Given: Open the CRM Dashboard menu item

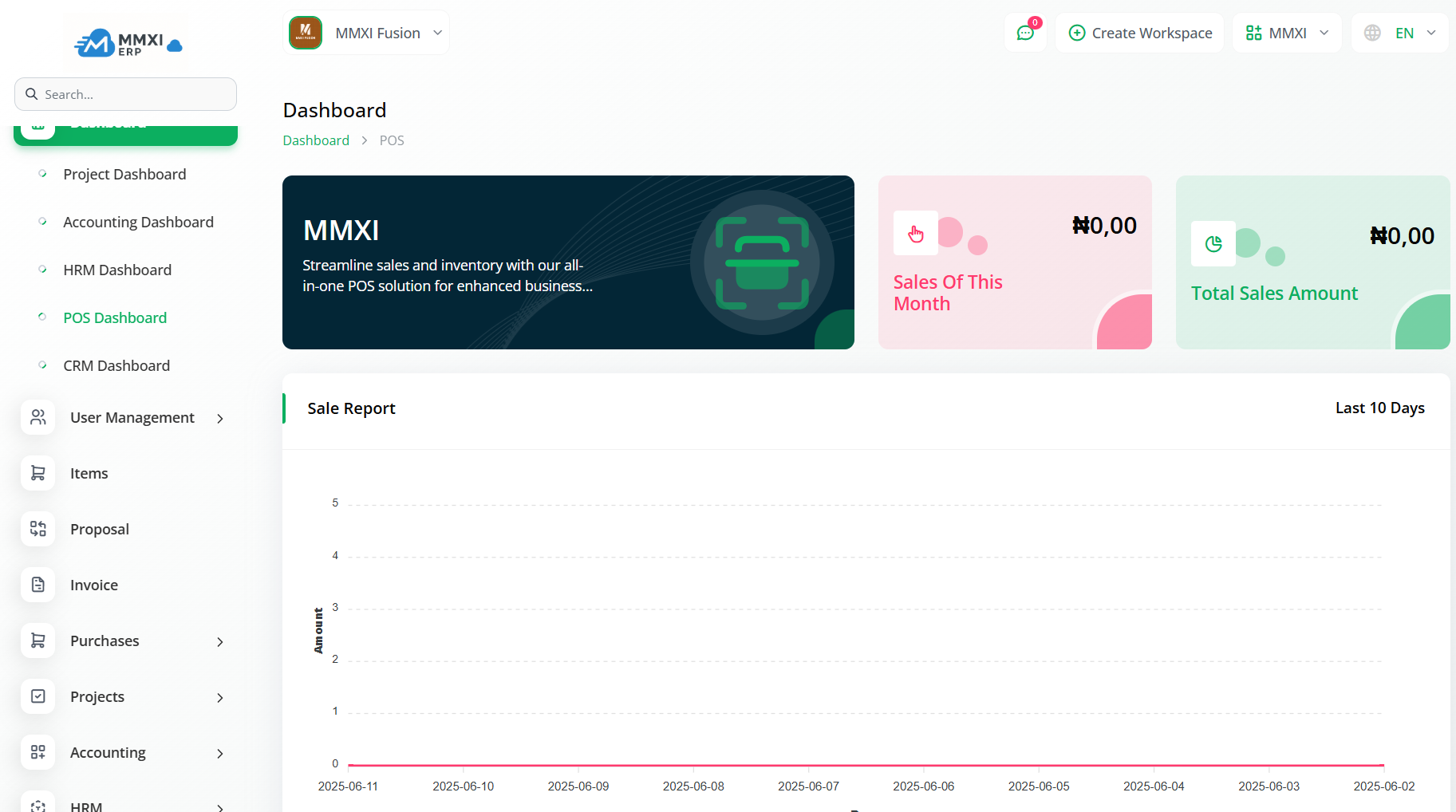Looking at the screenshot, I should coord(116,365).
